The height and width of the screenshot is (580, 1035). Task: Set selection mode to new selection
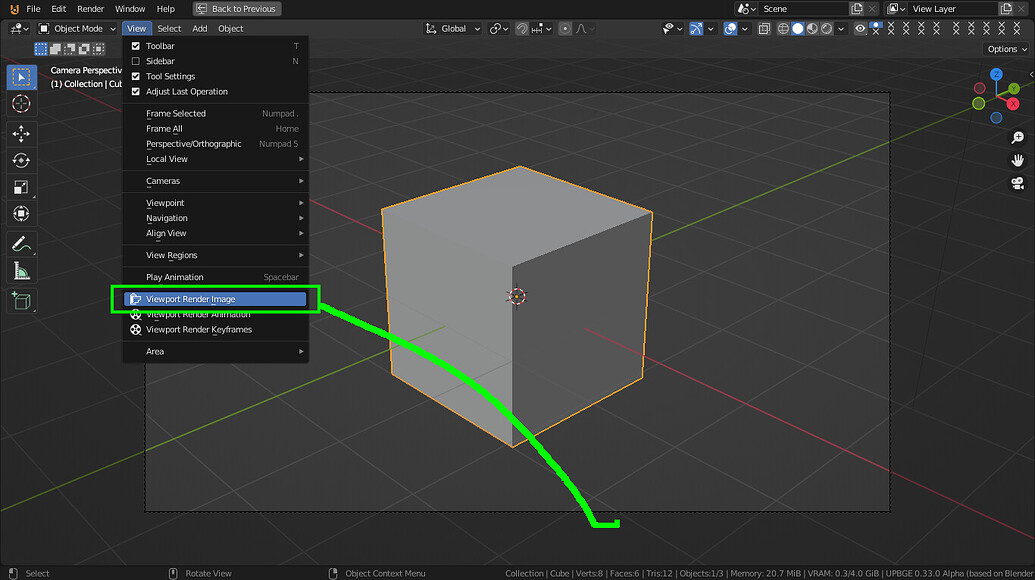tap(41, 49)
